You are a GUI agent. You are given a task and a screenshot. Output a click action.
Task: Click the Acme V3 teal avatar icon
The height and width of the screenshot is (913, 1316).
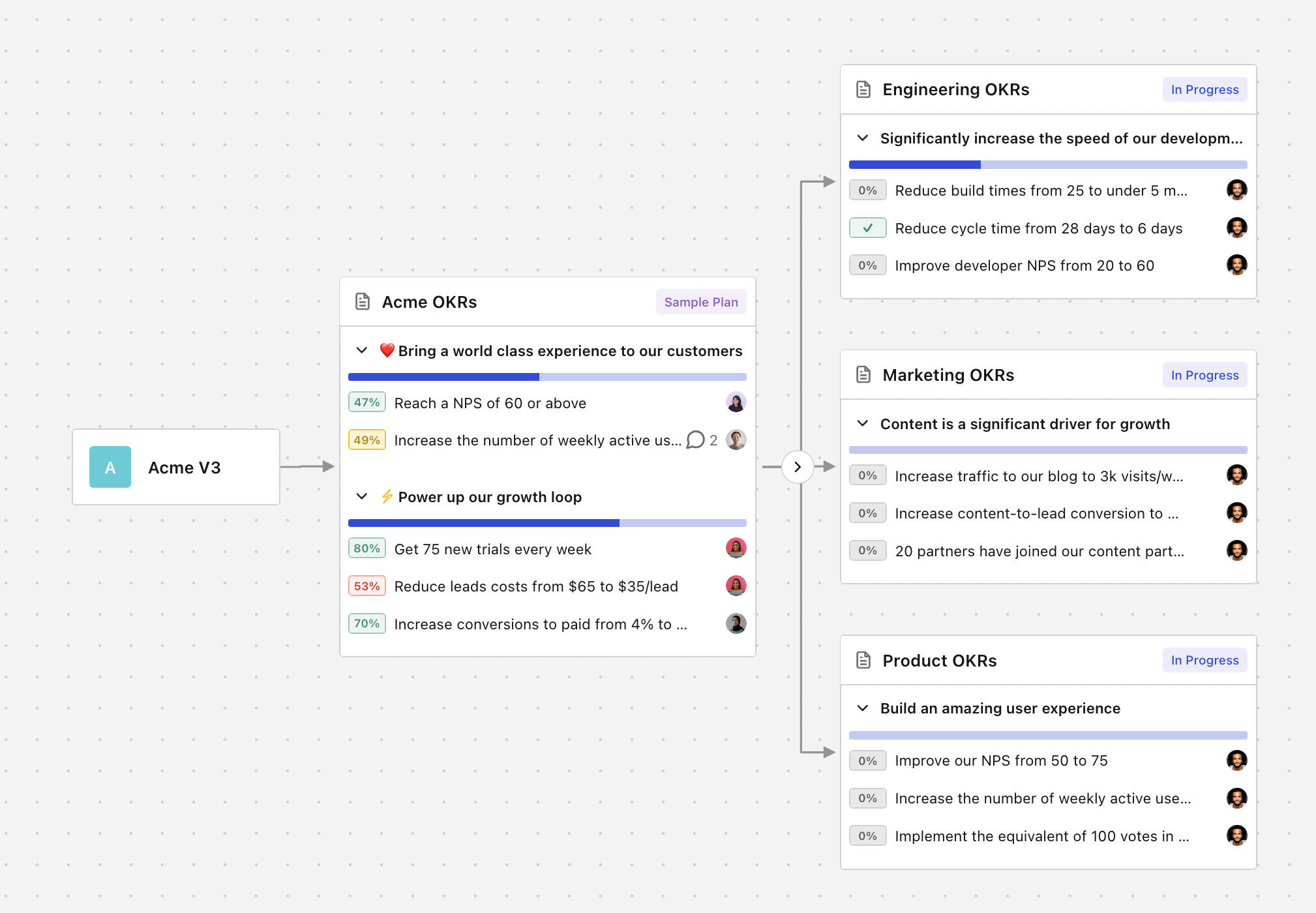pos(110,467)
